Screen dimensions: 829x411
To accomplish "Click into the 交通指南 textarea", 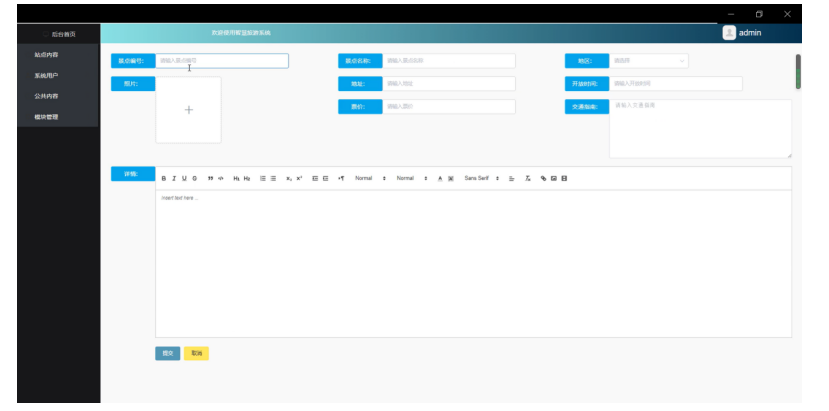I will 701,129.
